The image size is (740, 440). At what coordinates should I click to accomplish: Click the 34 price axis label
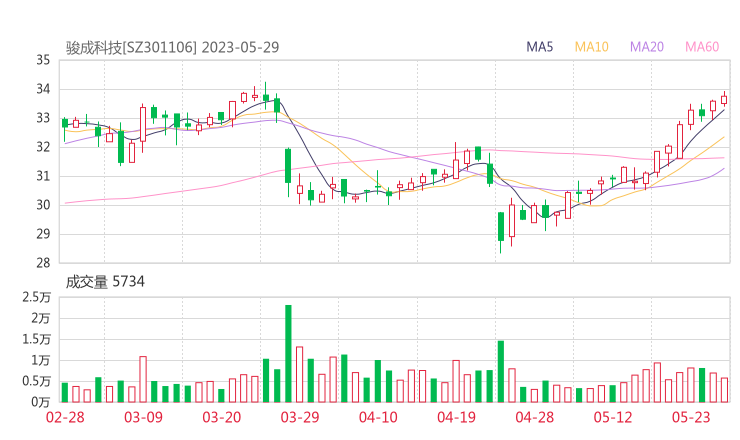coord(43,89)
